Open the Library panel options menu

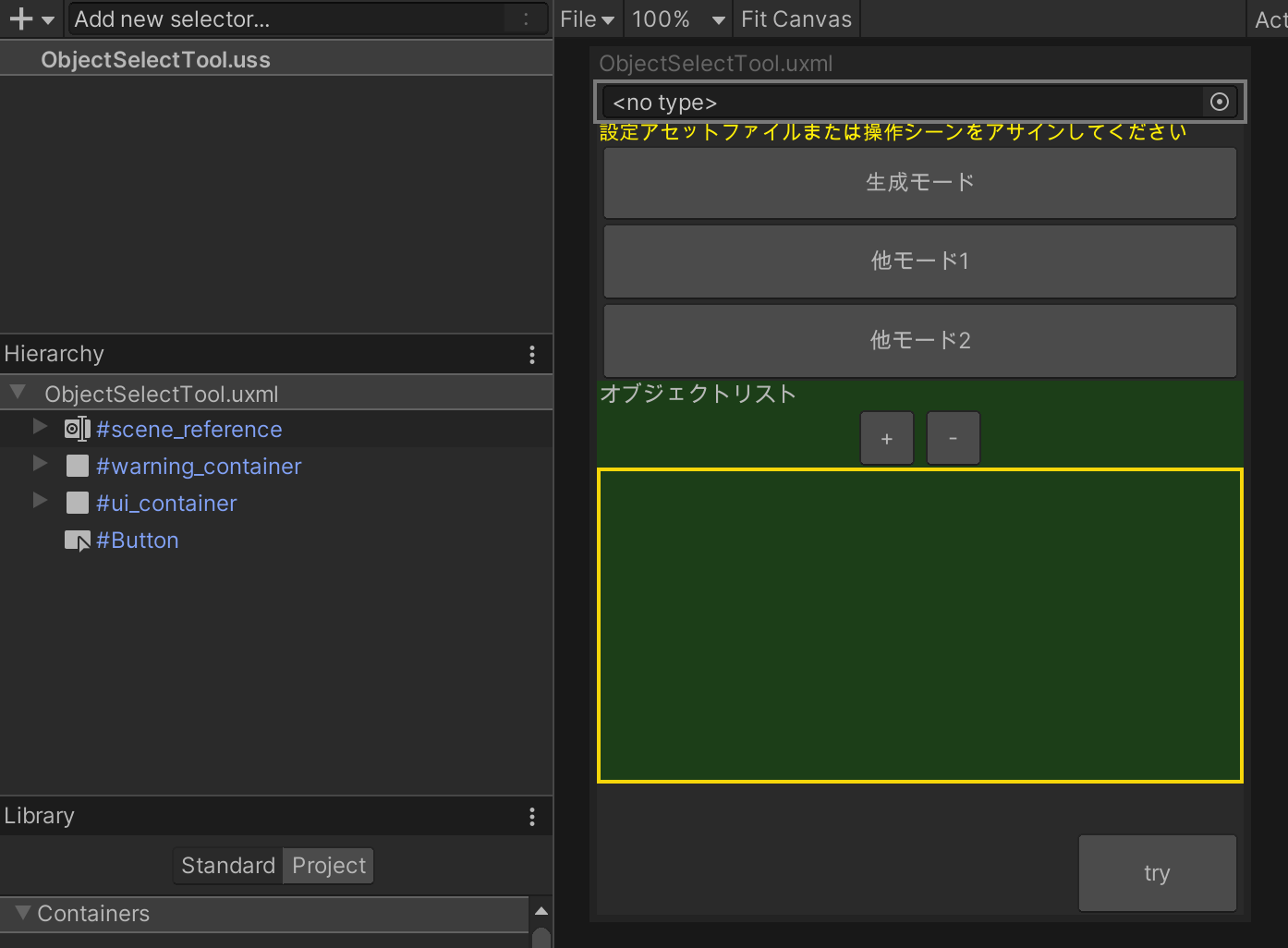[x=532, y=817]
